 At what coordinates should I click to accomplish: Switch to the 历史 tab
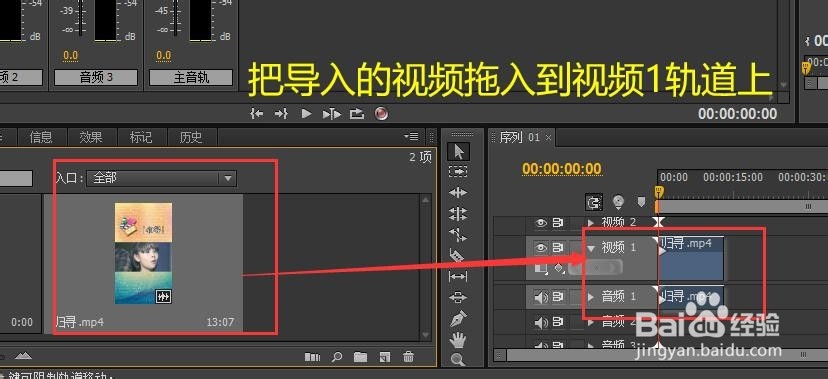click(191, 138)
